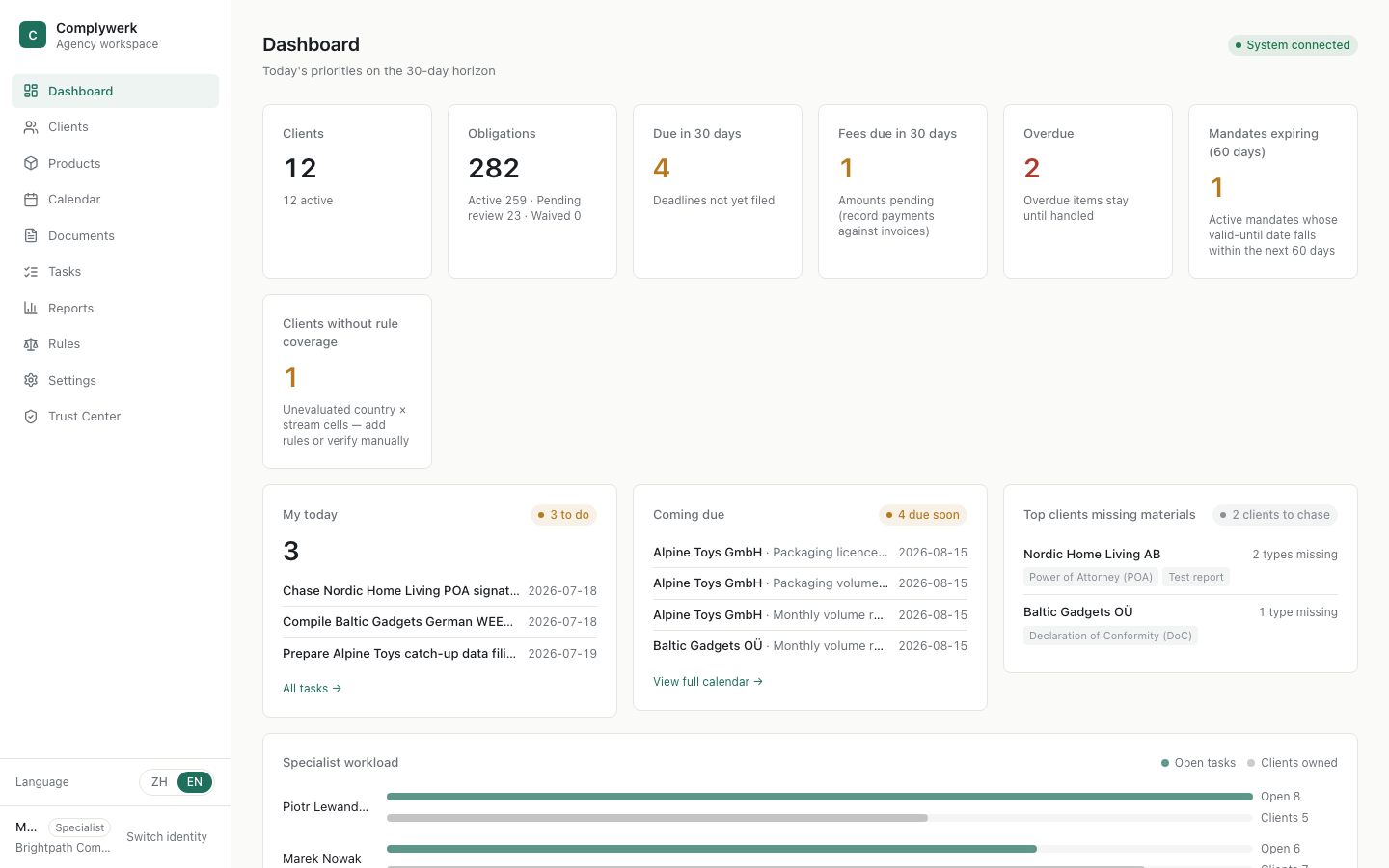Open the Obligations 282 summary card

click(532, 191)
